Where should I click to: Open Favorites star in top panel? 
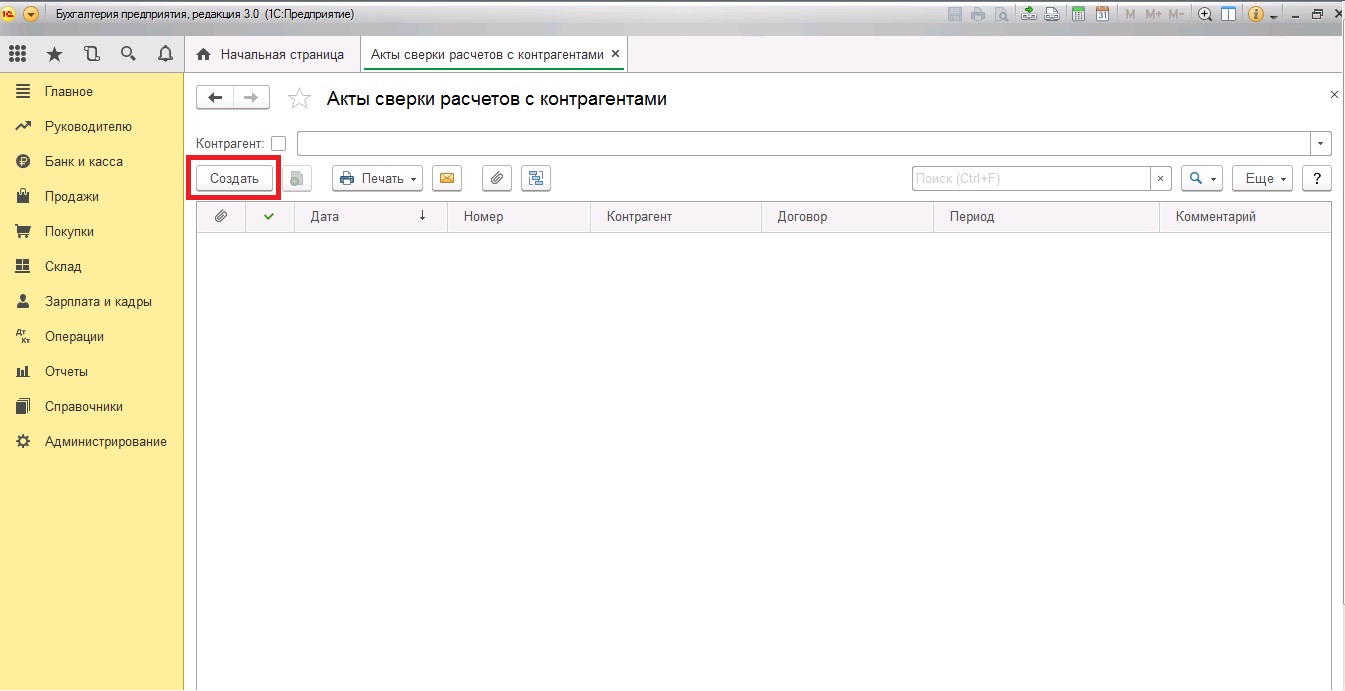pos(54,54)
